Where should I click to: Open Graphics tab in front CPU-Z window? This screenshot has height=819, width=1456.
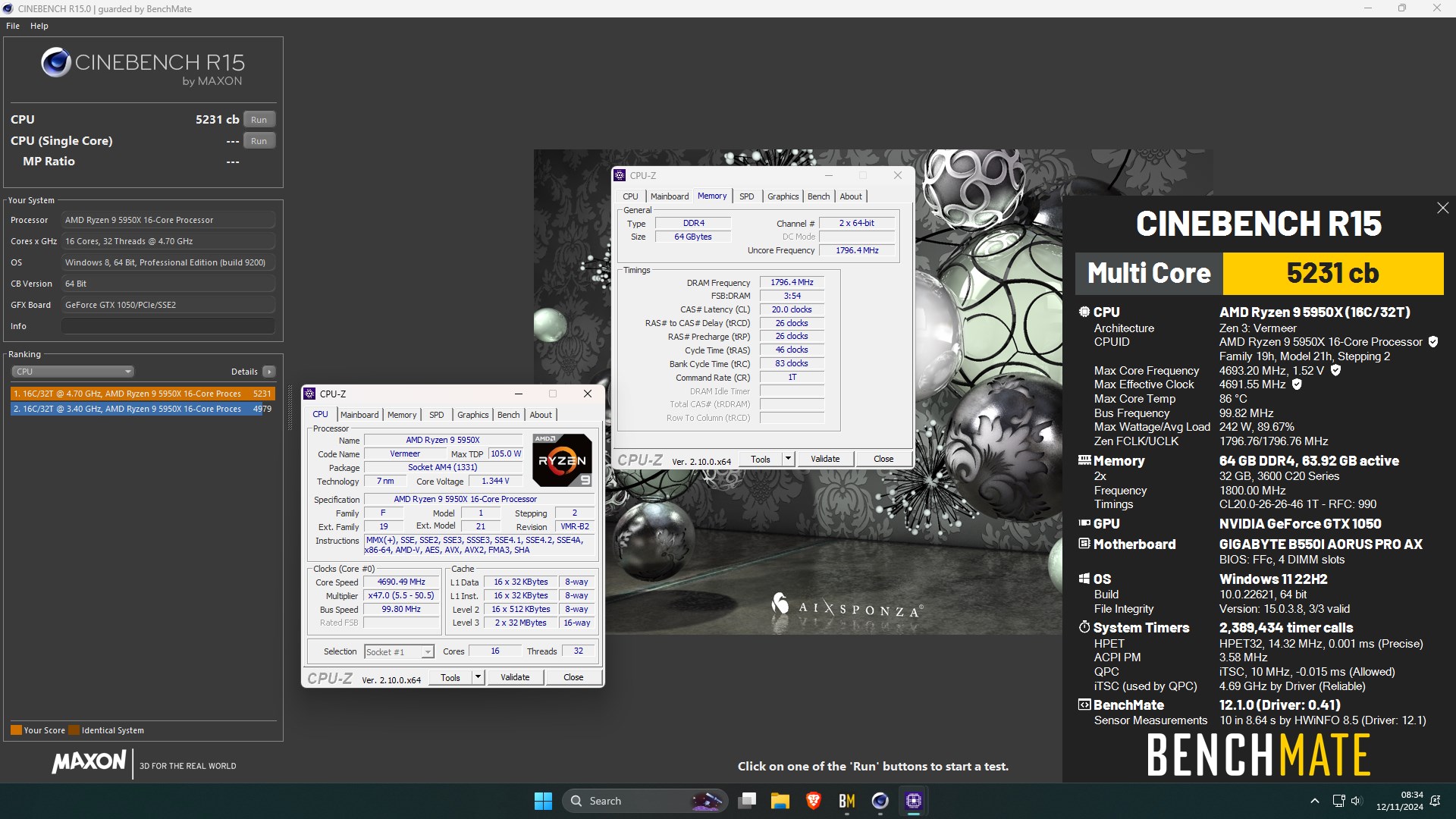click(x=473, y=415)
